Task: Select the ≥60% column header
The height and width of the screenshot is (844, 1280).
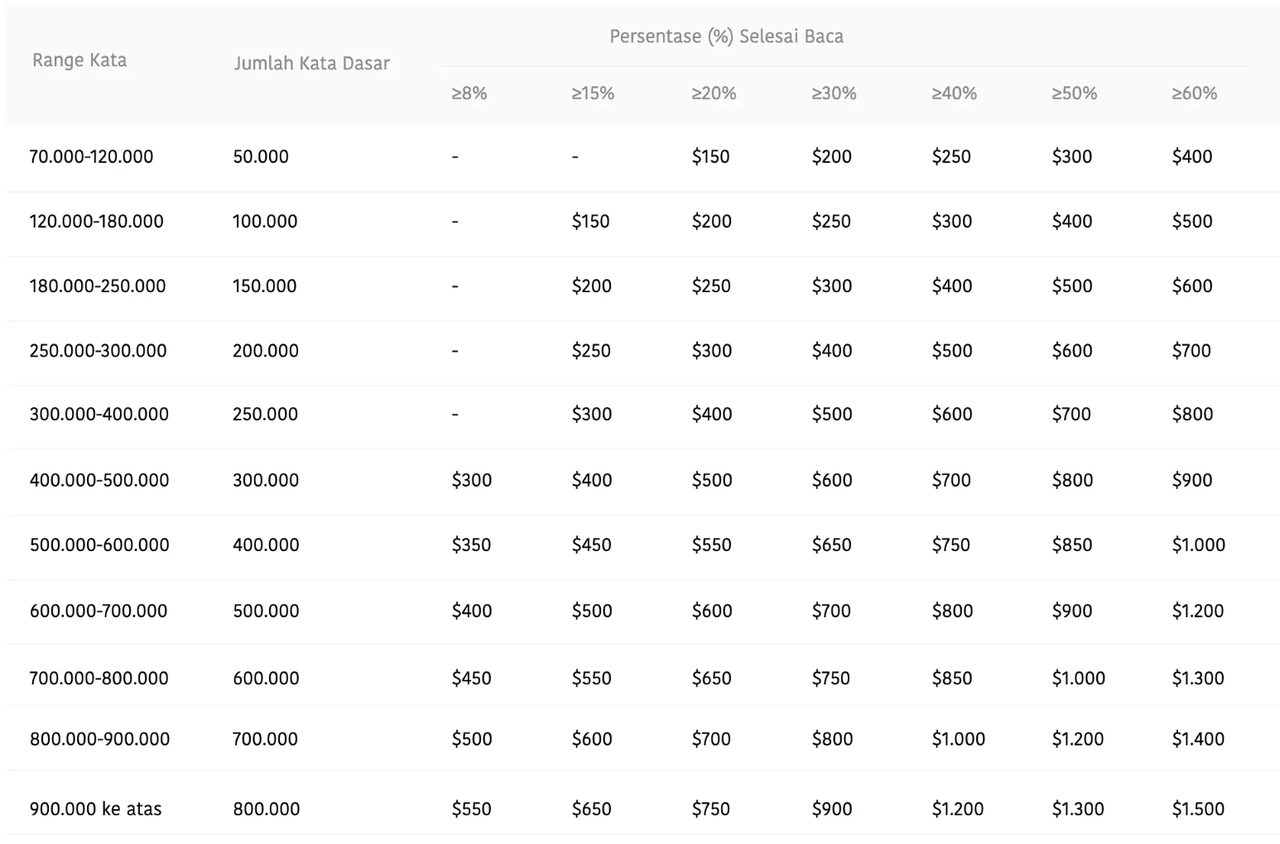Action: 1195,93
